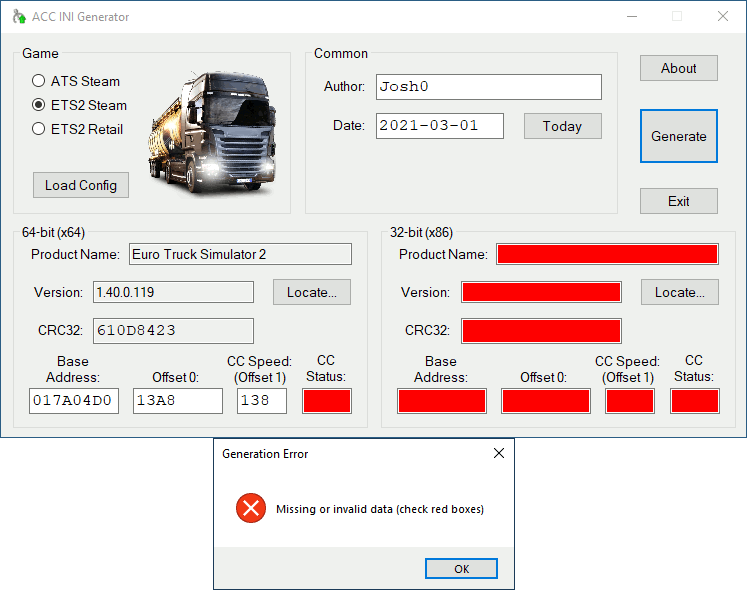
Task: Click the 'Missing or invalid data' message
Action: tap(380, 509)
